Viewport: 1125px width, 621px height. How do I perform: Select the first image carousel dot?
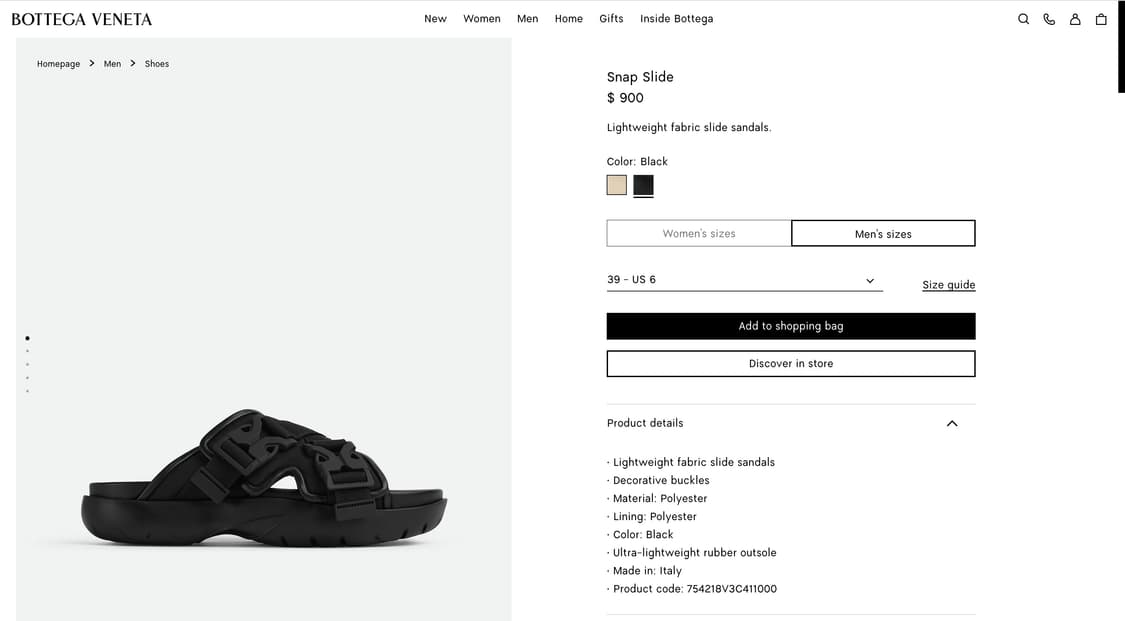(x=27, y=338)
